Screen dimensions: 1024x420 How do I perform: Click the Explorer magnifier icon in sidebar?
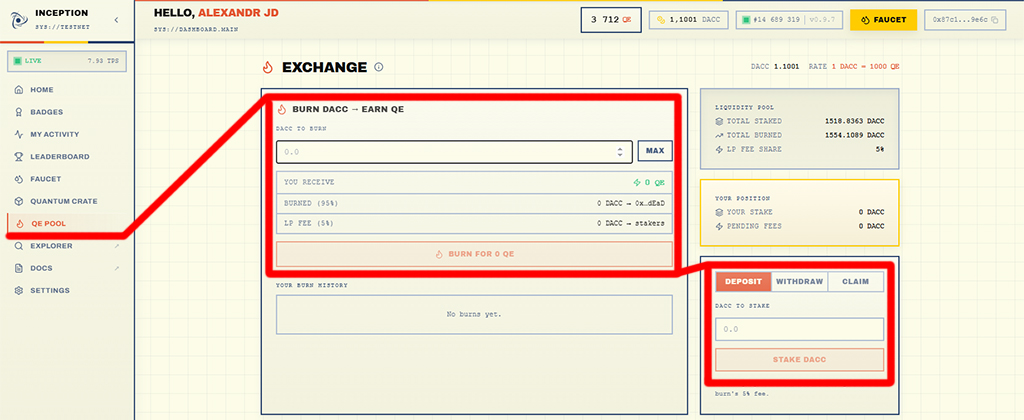(20, 245)
